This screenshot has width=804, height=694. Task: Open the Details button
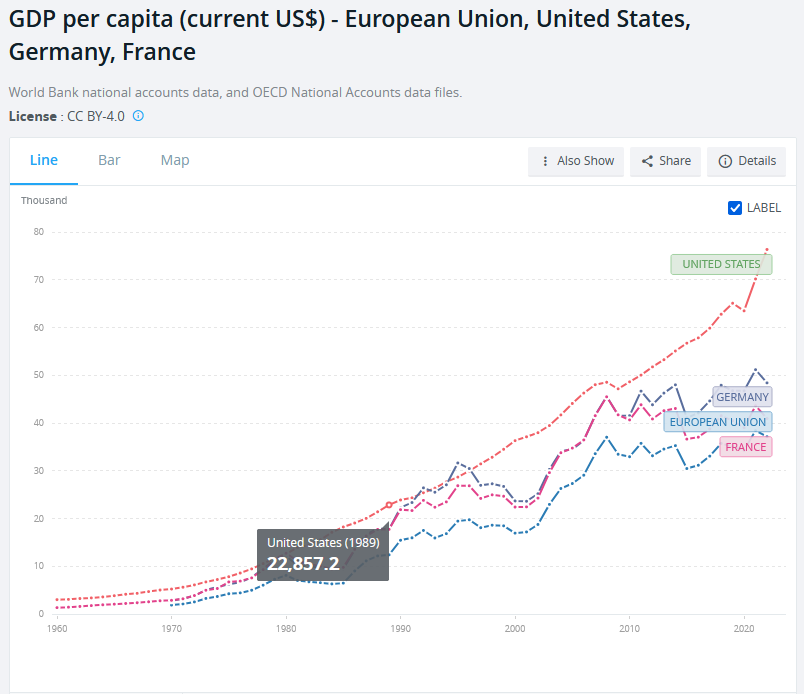pos(746,161)
